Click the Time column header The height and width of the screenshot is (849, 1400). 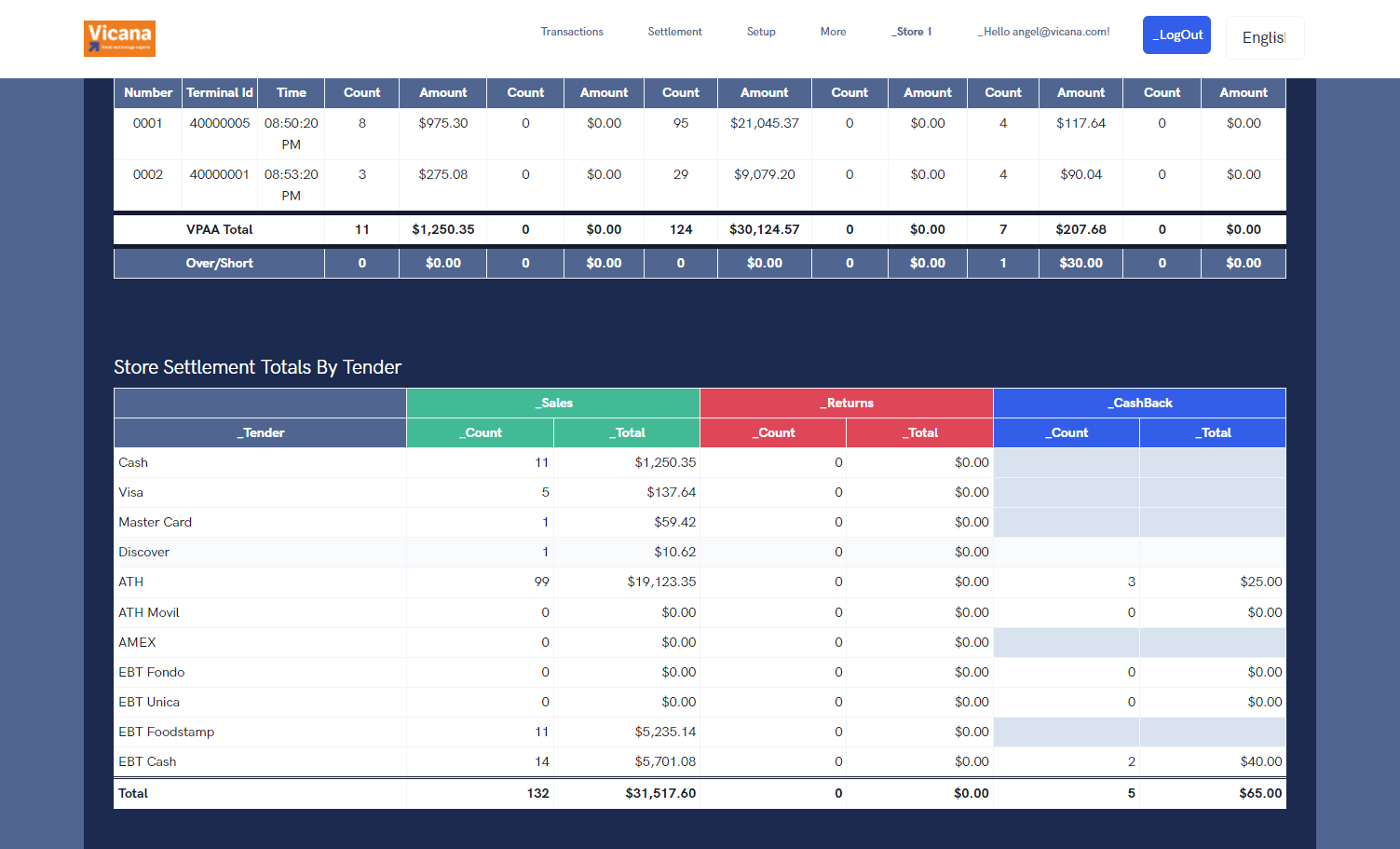[x=292, y=92]
